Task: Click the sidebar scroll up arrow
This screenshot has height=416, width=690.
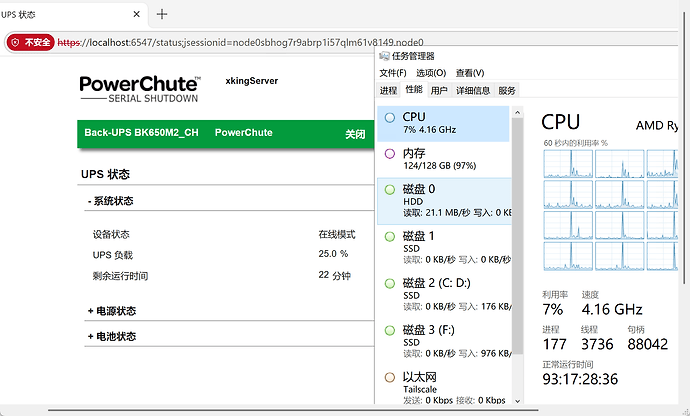Action: click(x=518, y=113)
